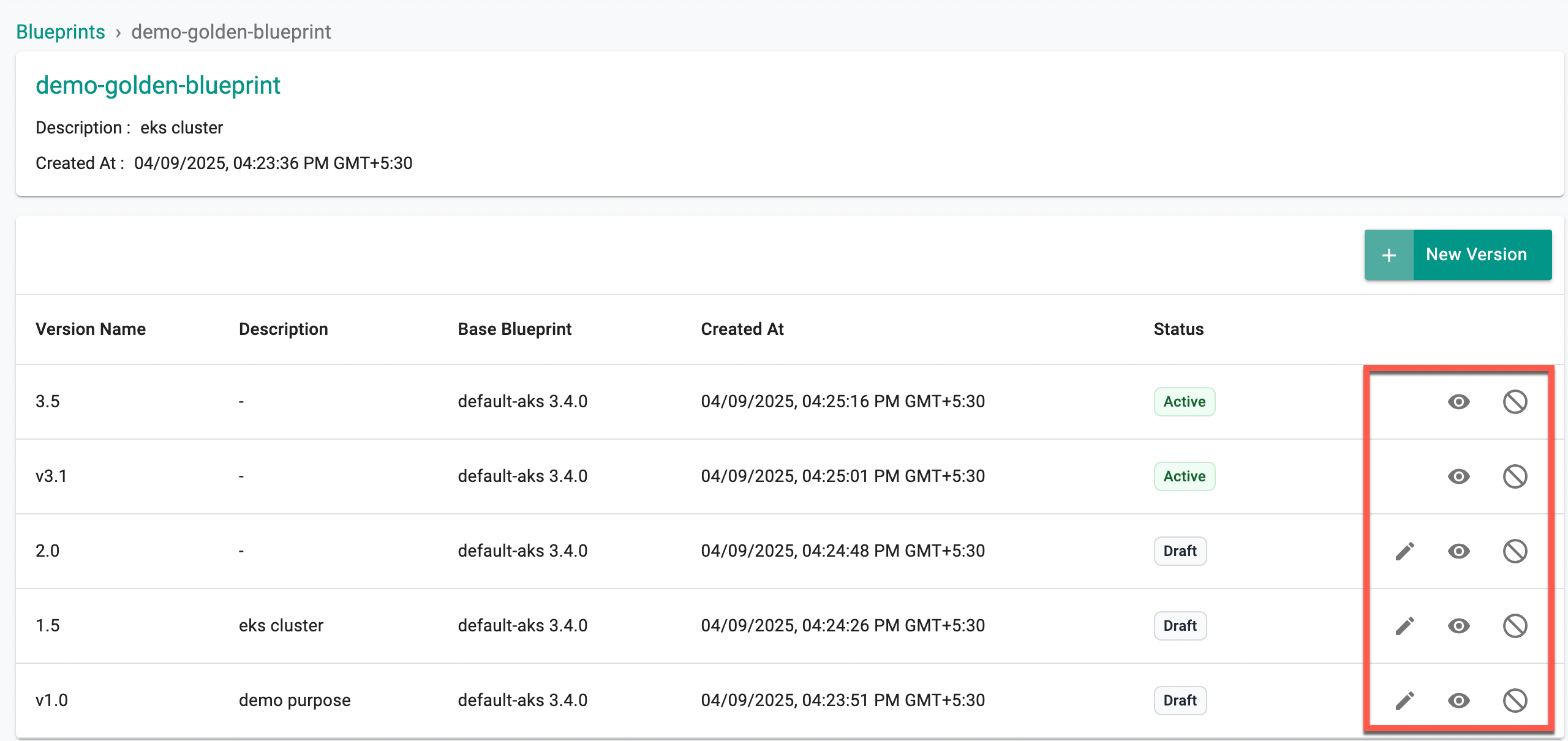Click the plus icon on New Version

1389,255
